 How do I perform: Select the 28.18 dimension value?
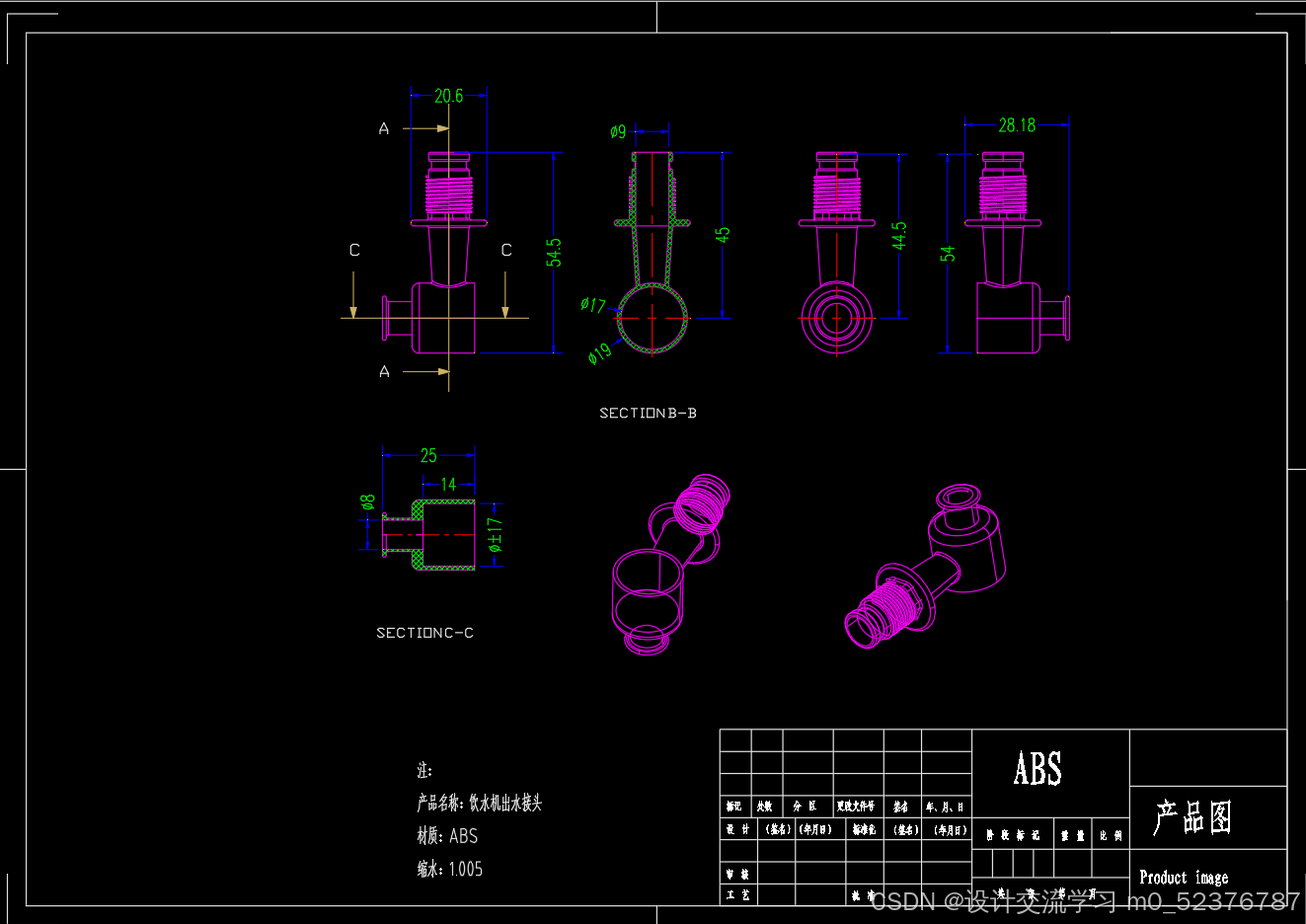click(x=1017, y=125)
